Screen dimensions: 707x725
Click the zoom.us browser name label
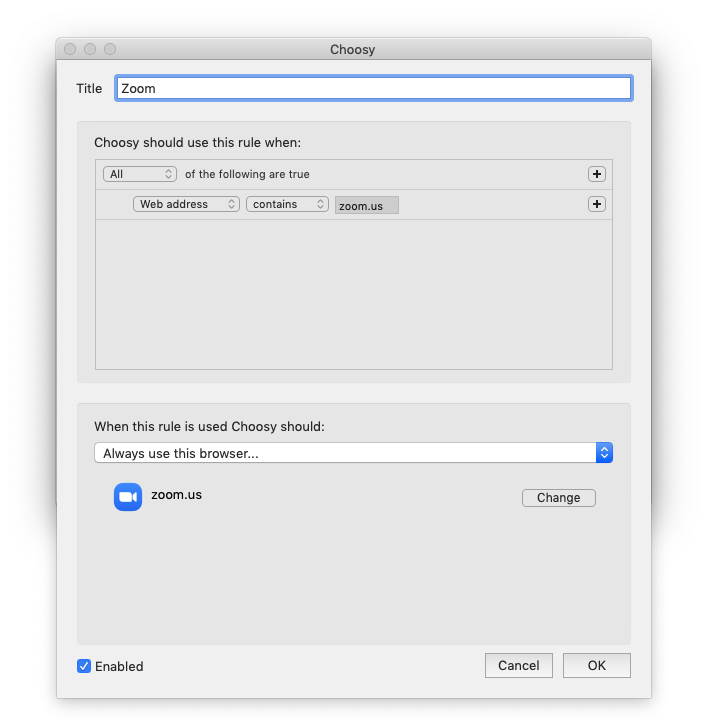click(177, 495)
